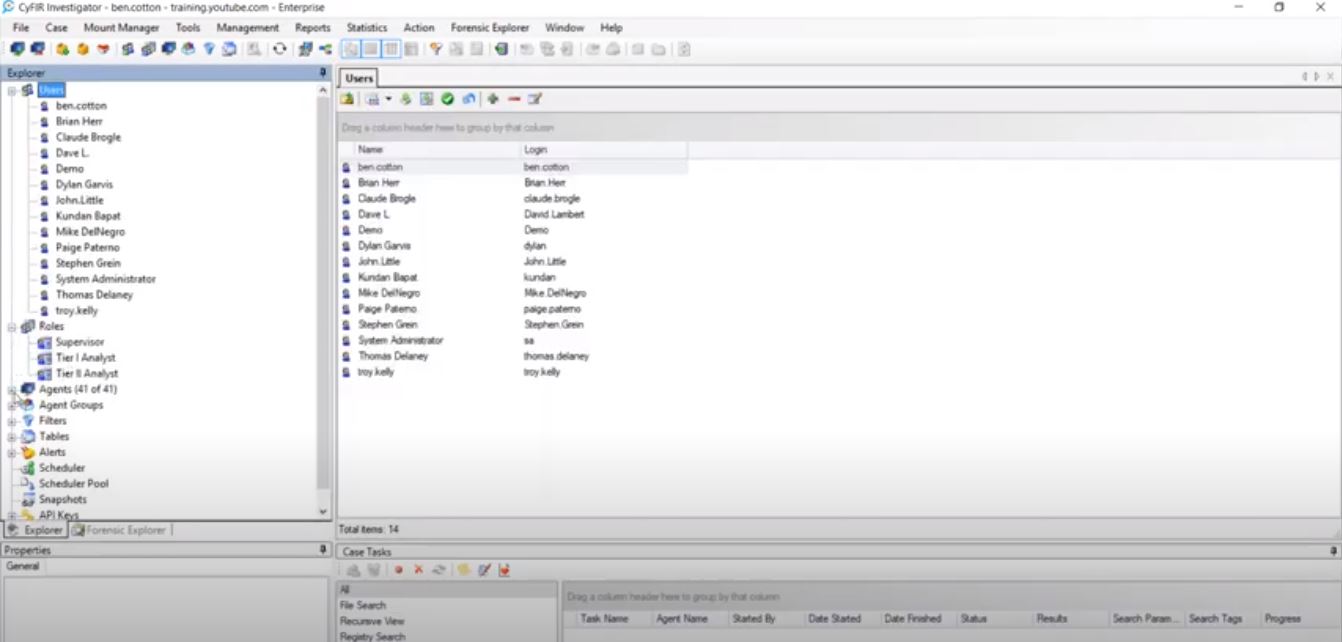This screenshot has height=642, width=1342.
Task: Click the orange filter icon in main toolbar
Action: 436,48
